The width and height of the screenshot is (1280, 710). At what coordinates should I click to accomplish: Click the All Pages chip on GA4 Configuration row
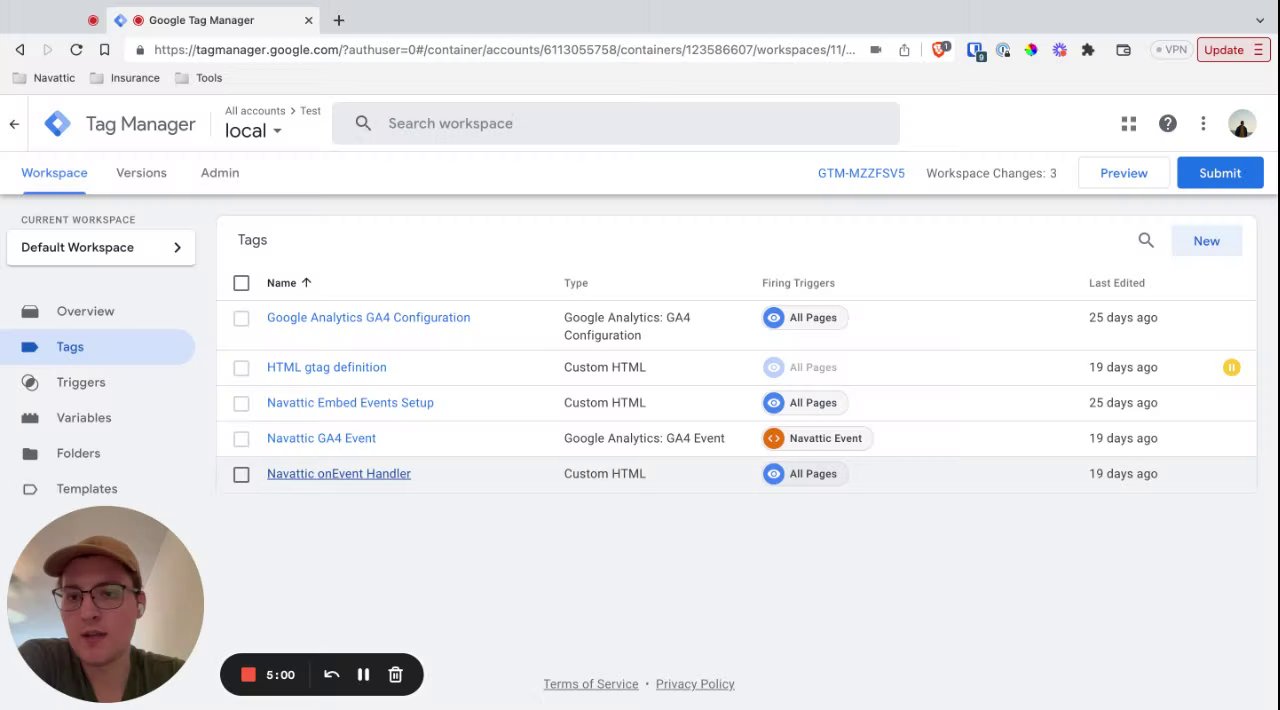(805, 318)
